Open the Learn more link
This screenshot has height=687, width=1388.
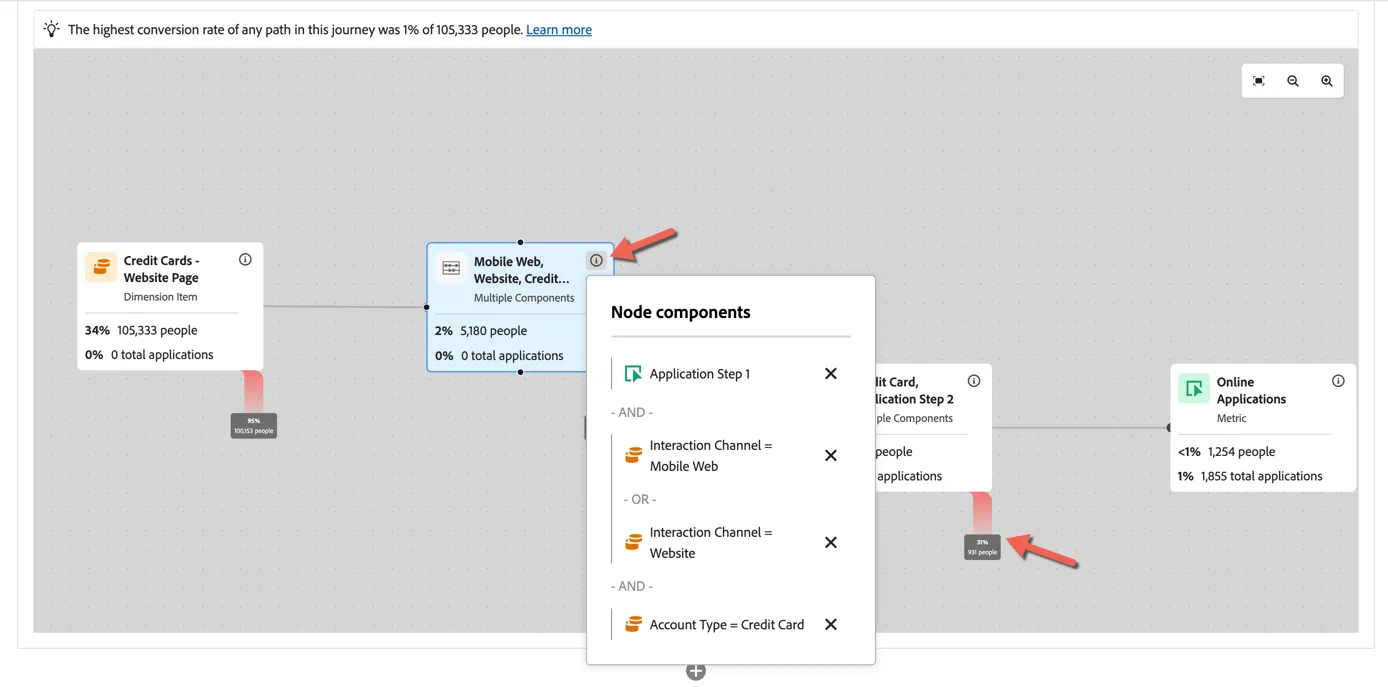(559, 30)
